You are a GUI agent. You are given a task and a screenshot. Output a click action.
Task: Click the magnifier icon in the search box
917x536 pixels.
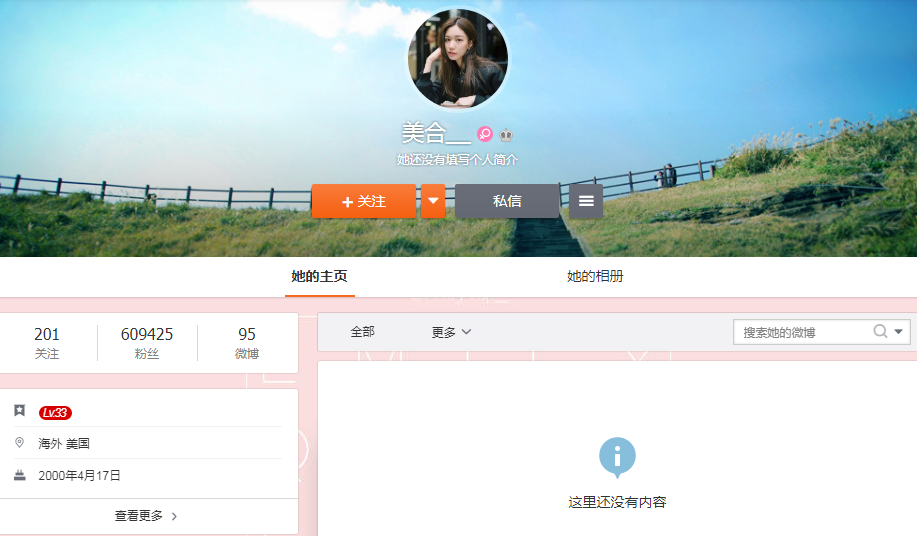pos(880,332)
